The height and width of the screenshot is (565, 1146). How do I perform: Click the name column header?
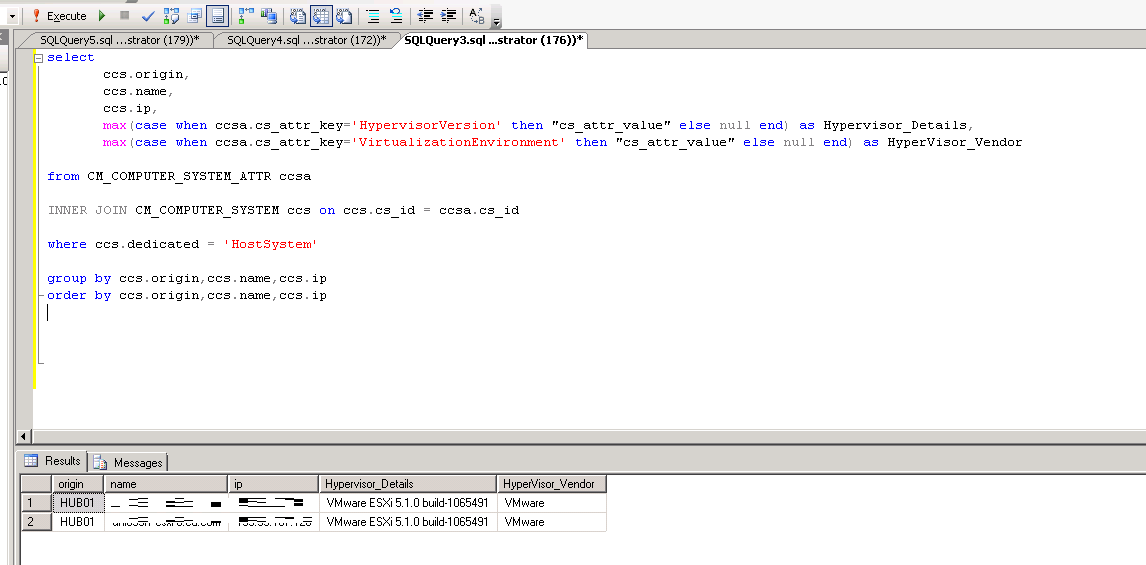(x=166, y=484)
